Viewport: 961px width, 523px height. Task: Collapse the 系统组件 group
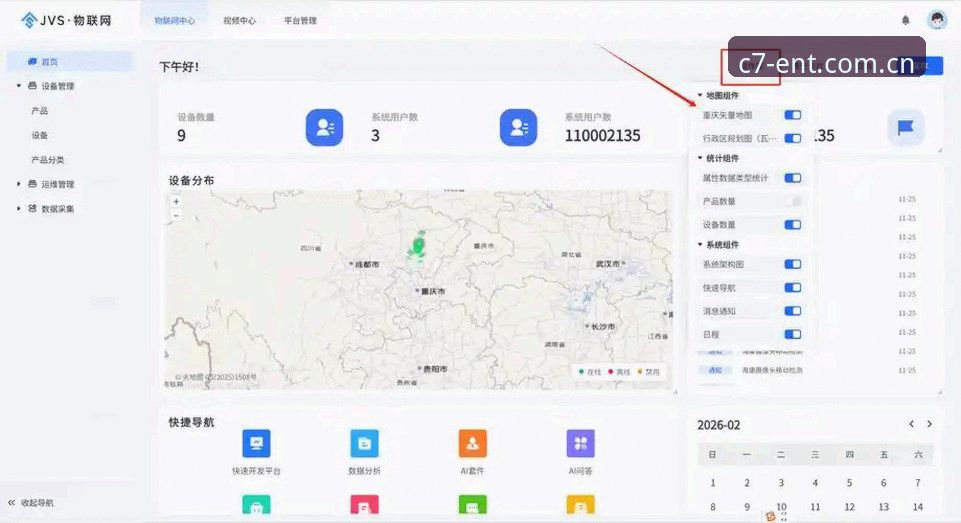[700, 244]
